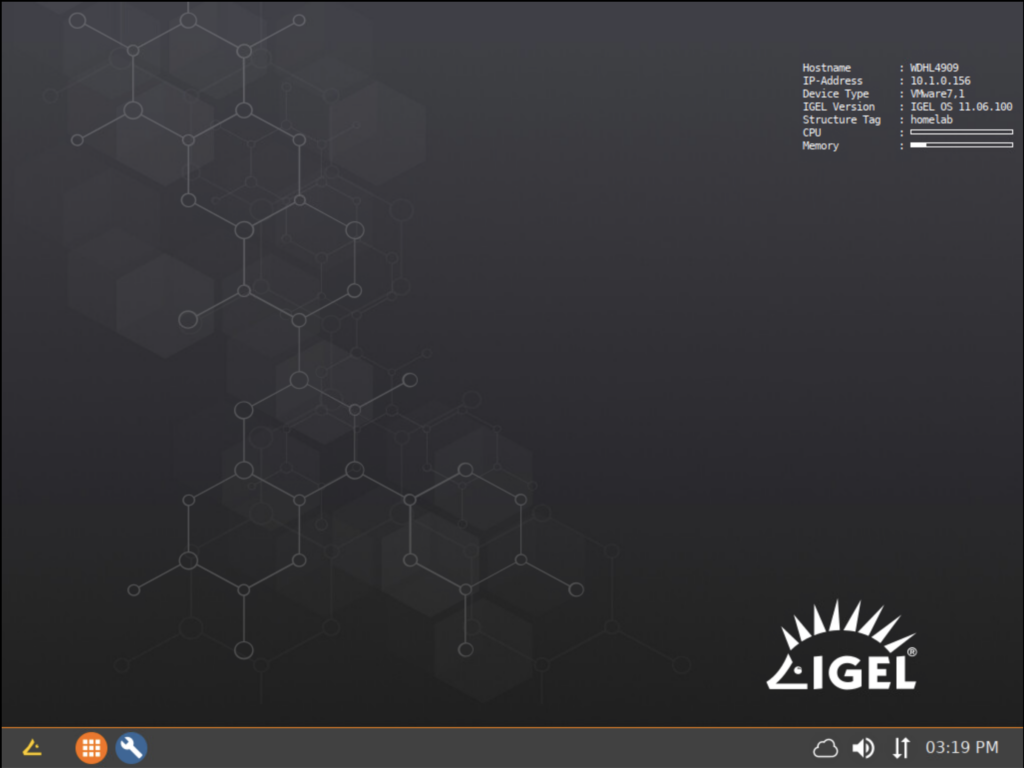Launch the orange Application Launcher grid icon
This screenshot has height=768, width=1024.
(91, 748)
